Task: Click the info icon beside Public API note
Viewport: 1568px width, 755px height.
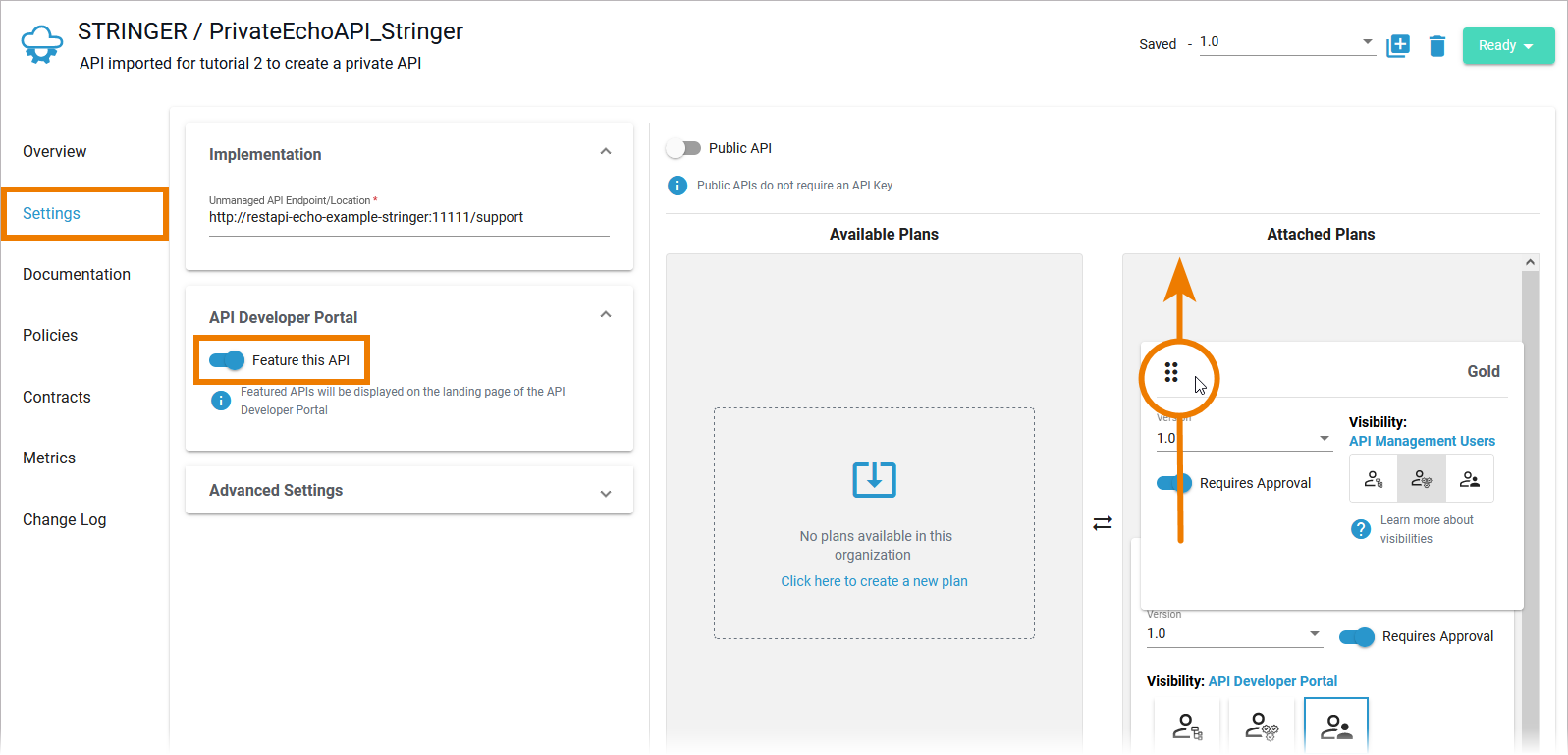Action: pos(677,186)
